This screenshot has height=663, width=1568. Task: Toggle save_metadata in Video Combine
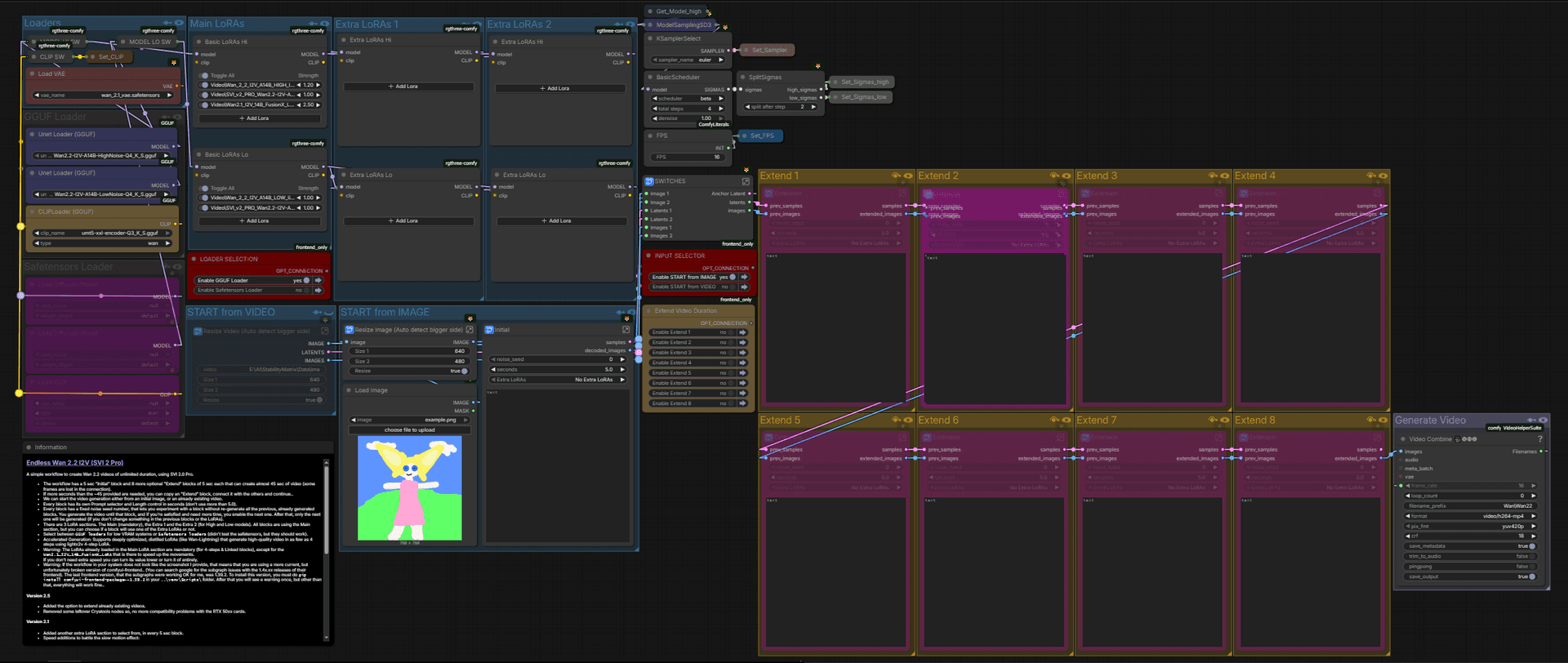pyautogui.click(x=1532, y=546)
